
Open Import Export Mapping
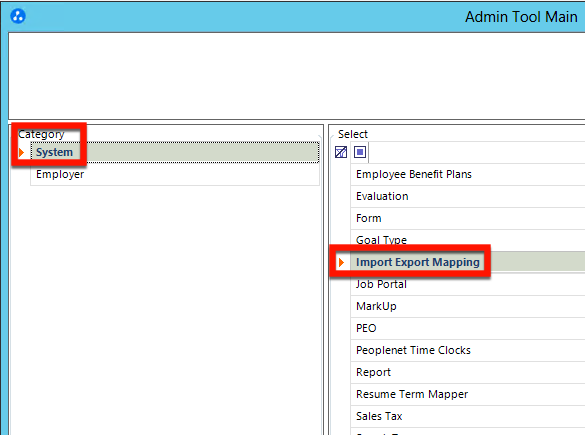point(468,262)
